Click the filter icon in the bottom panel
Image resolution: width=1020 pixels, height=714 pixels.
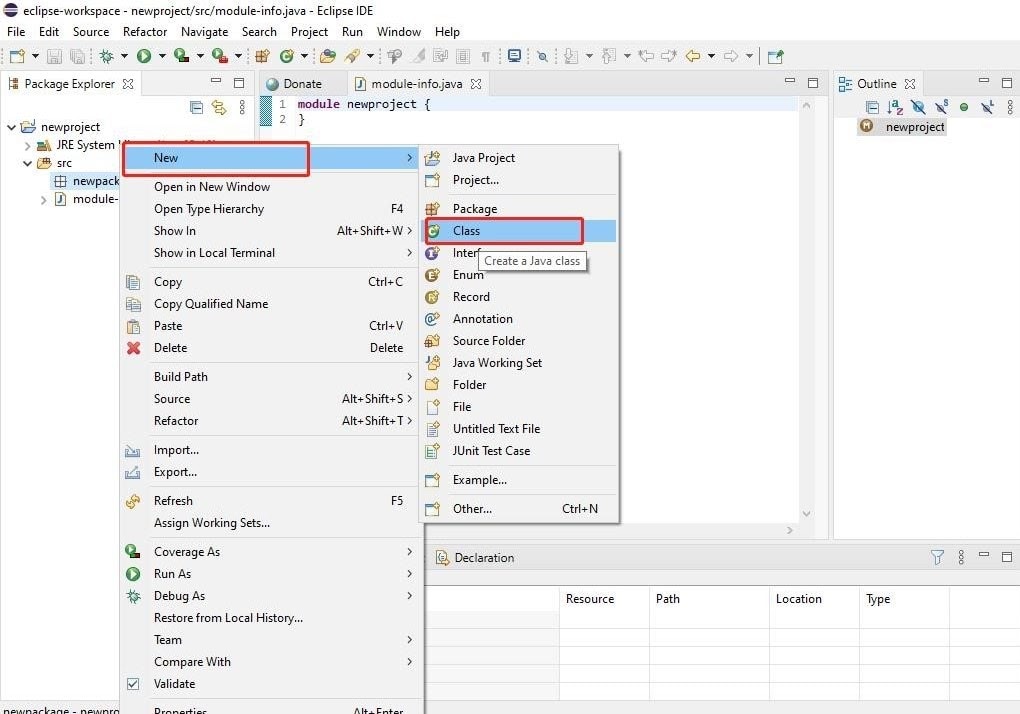[937, 557]
